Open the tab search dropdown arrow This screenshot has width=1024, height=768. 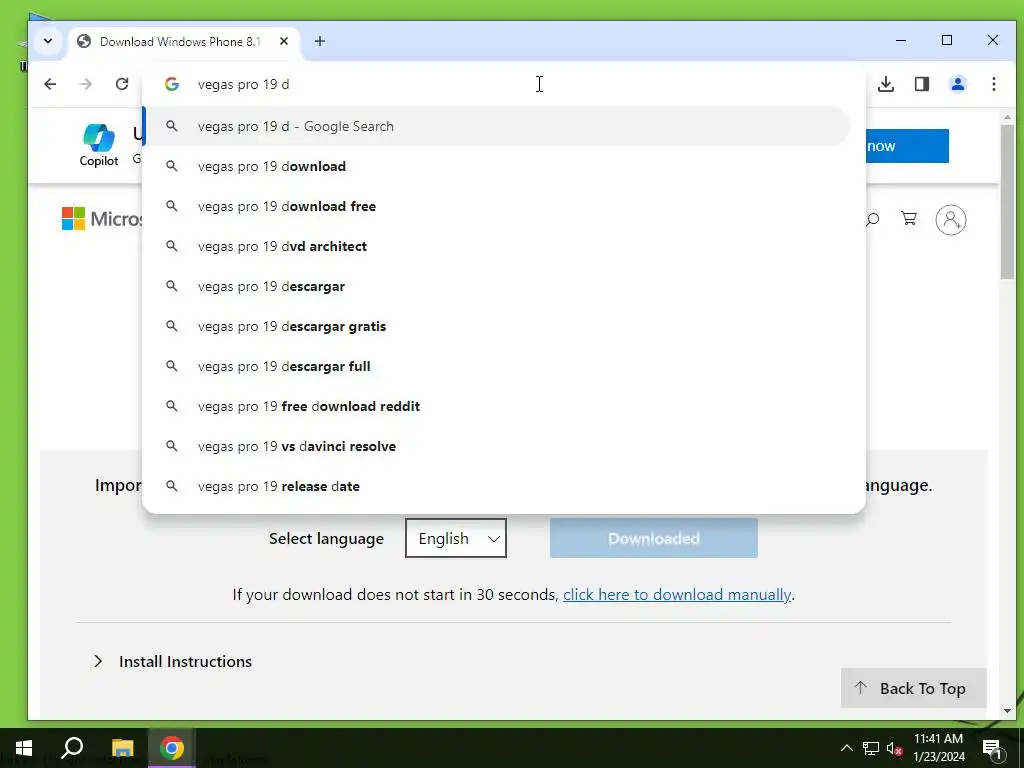point(48,41)
